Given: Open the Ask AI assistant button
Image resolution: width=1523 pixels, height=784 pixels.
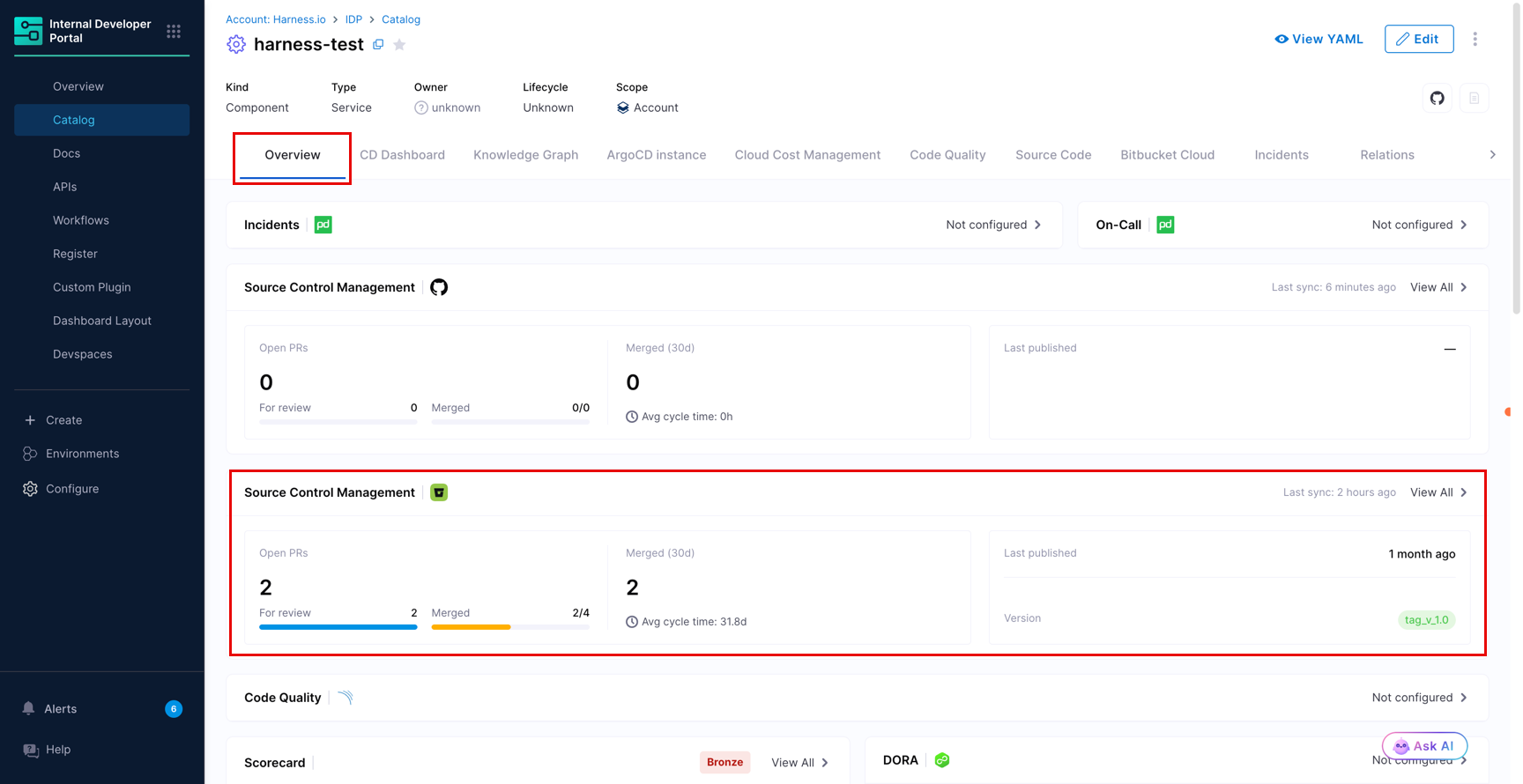Looking at the screenshot, I should tap(1424, 746).
